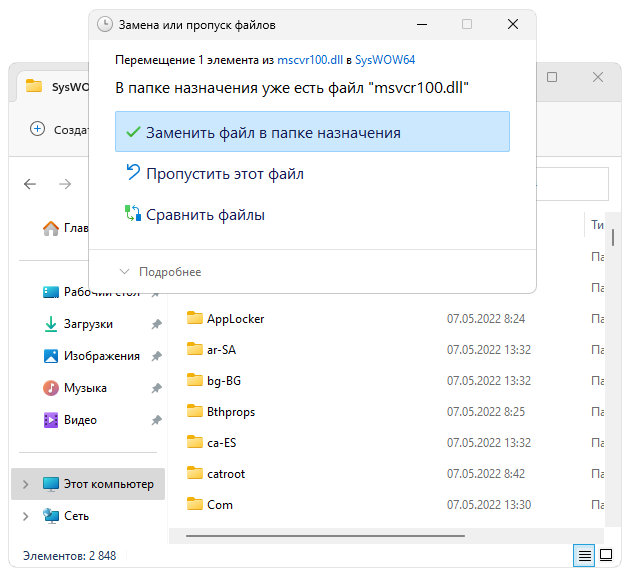Image resolution: width=628 pixels, height=572 pixels.
Task: Unpin Видео using its pin icon
Action: 157,420
